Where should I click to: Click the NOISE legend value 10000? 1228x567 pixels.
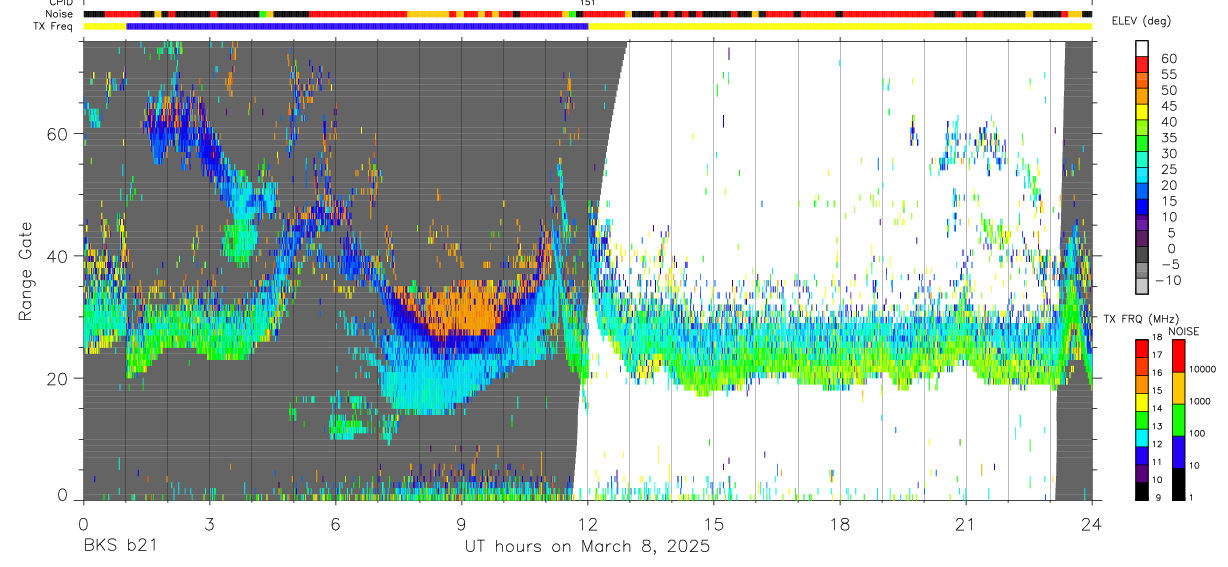tap(1205, 369)
